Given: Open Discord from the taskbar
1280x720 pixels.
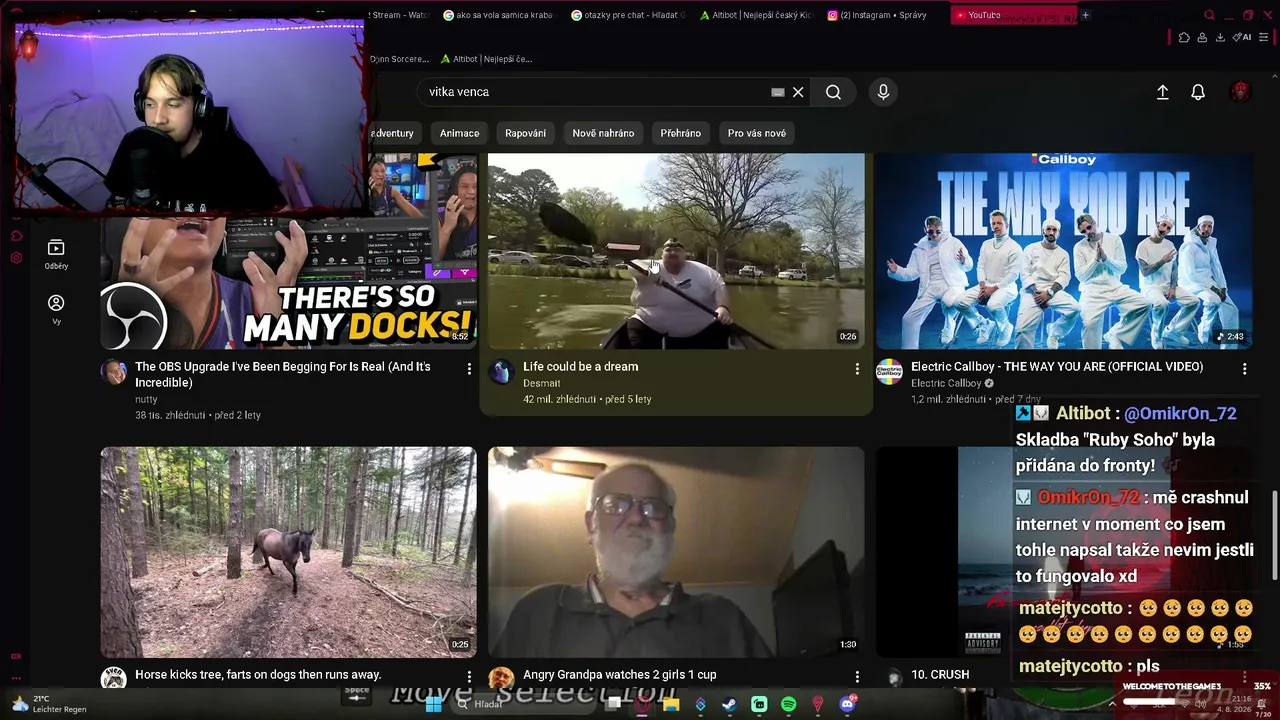Looking at the screenshot, I should [847, 704].
